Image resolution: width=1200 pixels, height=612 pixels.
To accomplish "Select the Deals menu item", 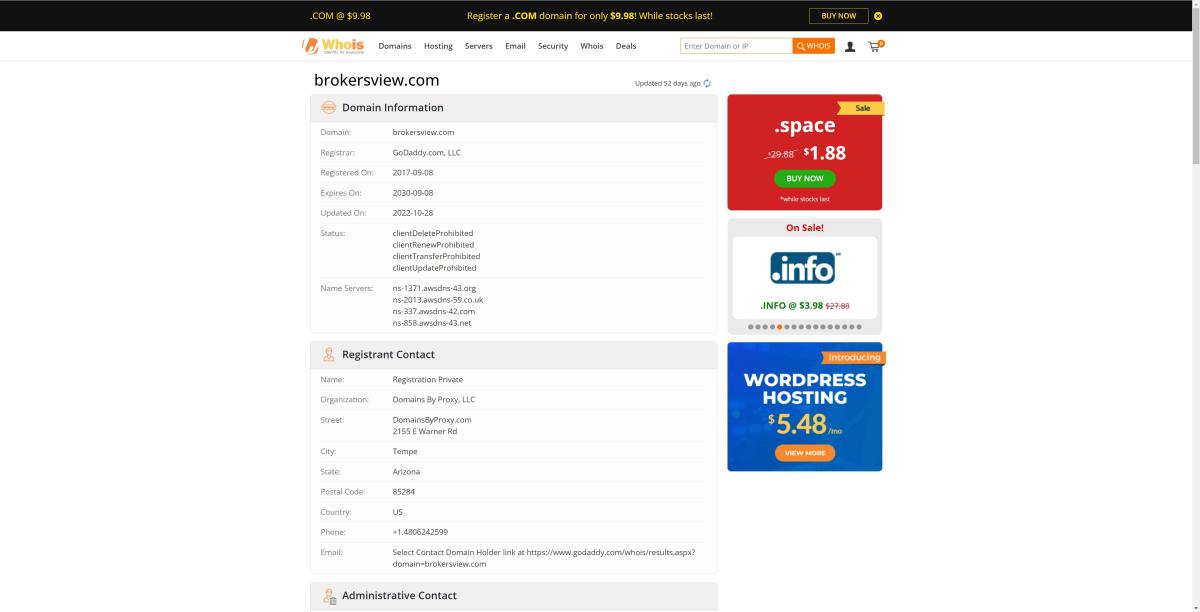I will click(x=626, y=46).
